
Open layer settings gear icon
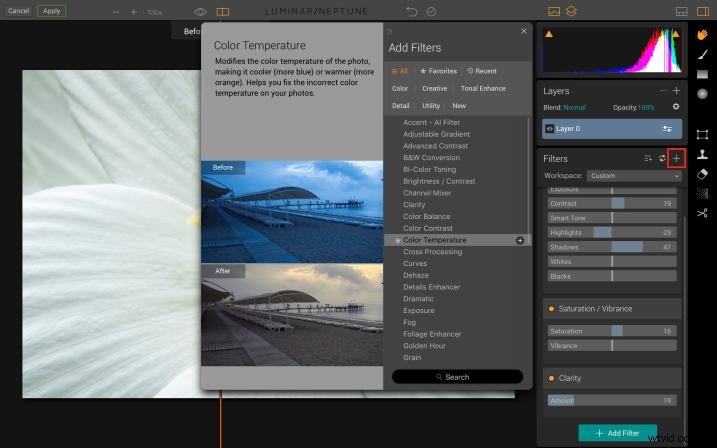point(676,107)
